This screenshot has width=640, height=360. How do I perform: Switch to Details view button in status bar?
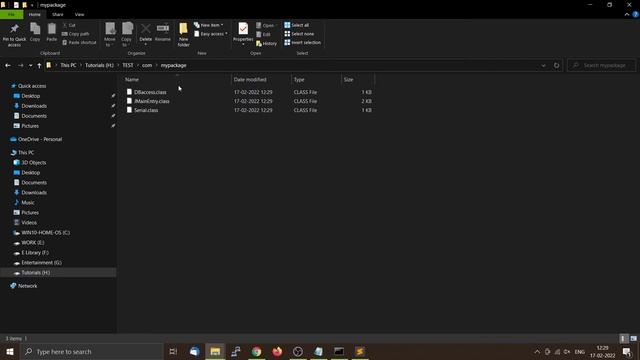pyautogui.click(x=622, y=338)
